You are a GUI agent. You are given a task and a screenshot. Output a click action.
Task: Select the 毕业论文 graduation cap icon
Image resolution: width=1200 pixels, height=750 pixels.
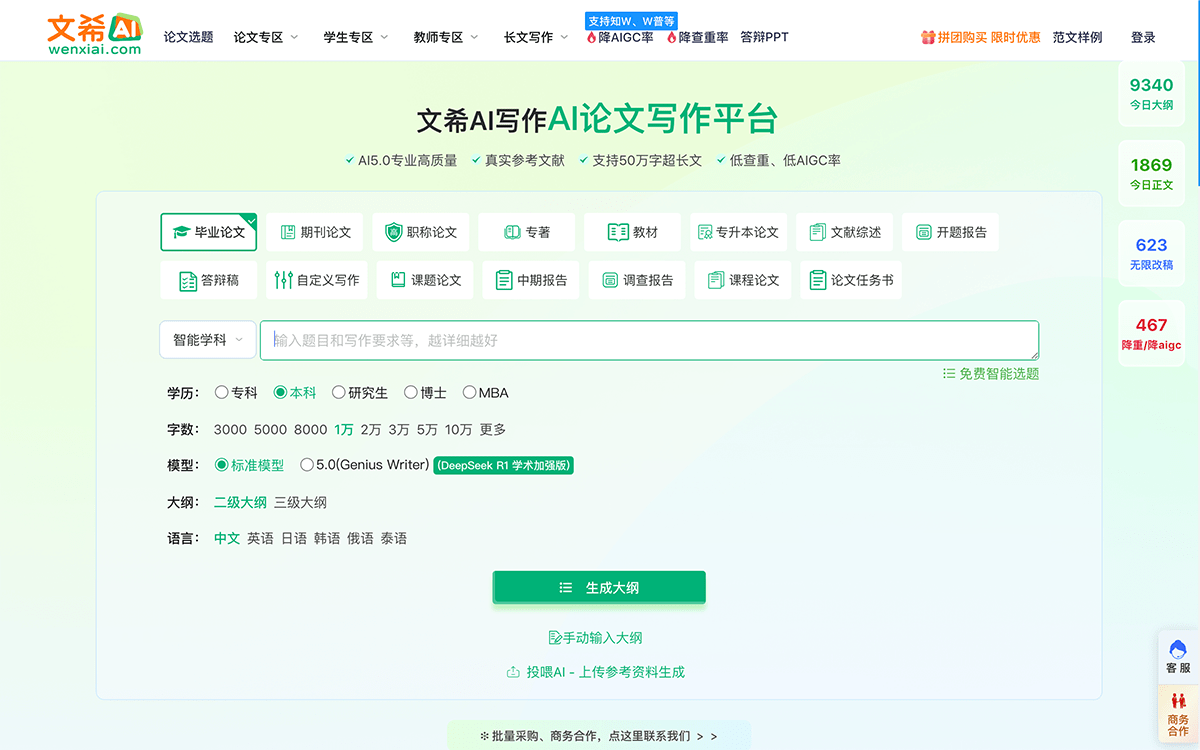[181, 232]
